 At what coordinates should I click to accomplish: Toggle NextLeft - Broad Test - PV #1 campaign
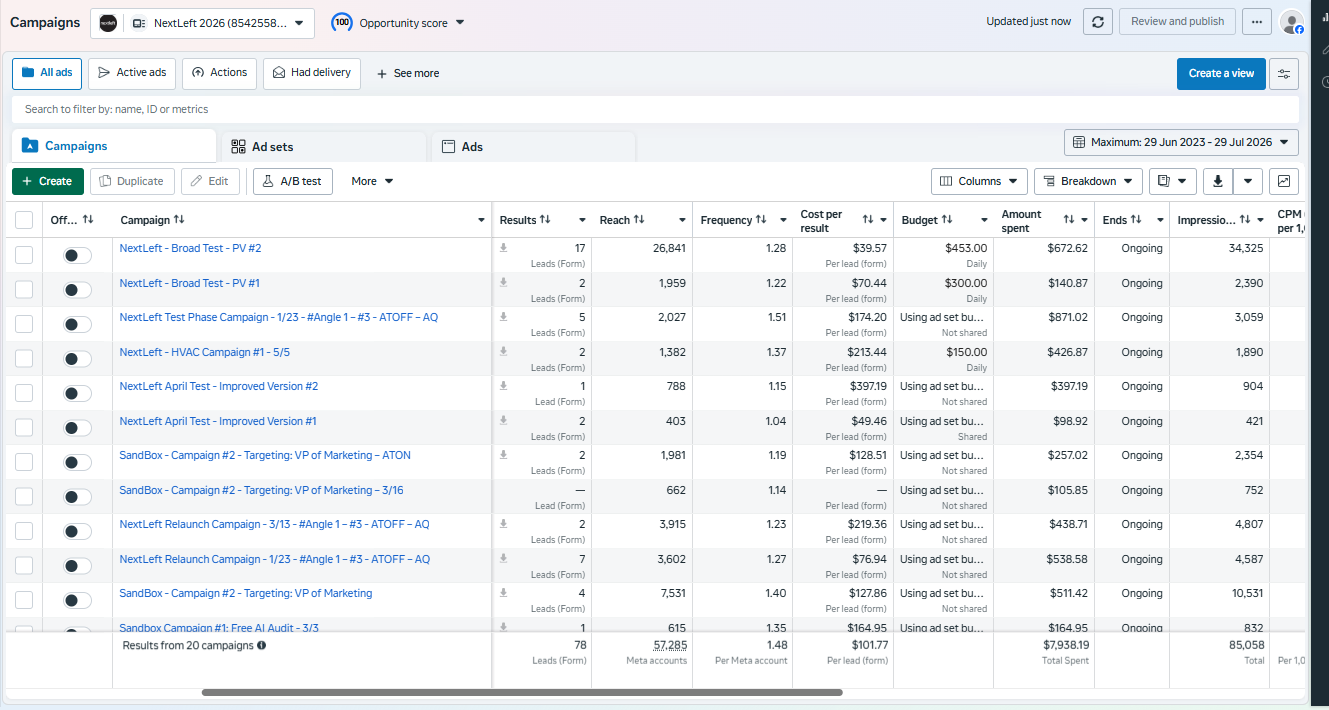coord(77,290)
